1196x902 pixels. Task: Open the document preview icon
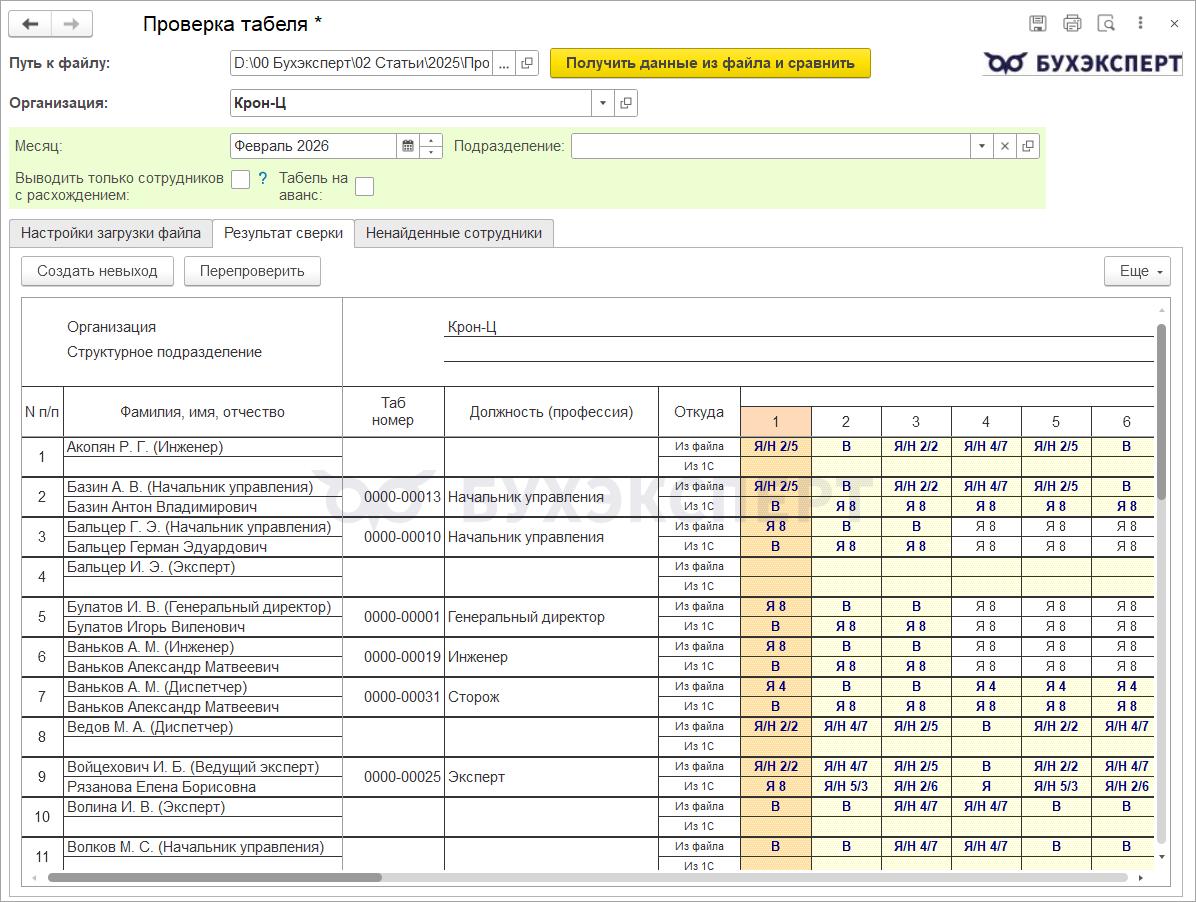click(x=1106, y=23)
